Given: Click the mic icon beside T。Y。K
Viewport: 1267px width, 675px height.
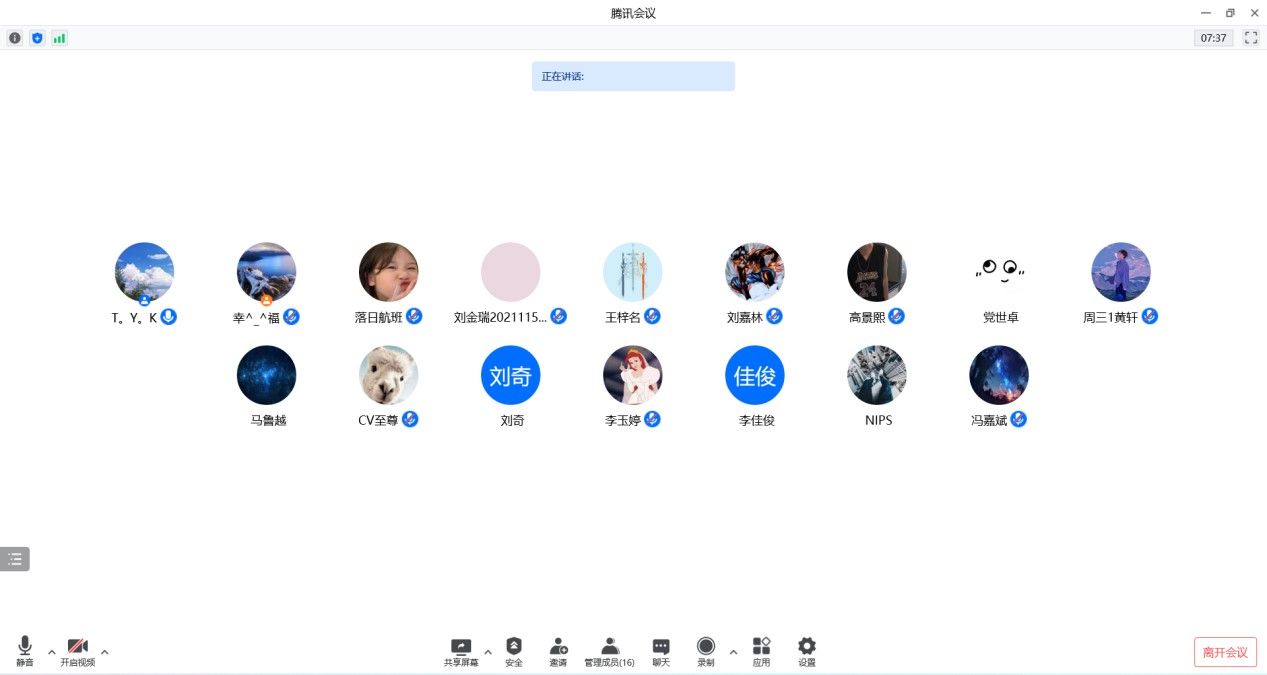Looking at the screenshot, I should pos(169,317).
